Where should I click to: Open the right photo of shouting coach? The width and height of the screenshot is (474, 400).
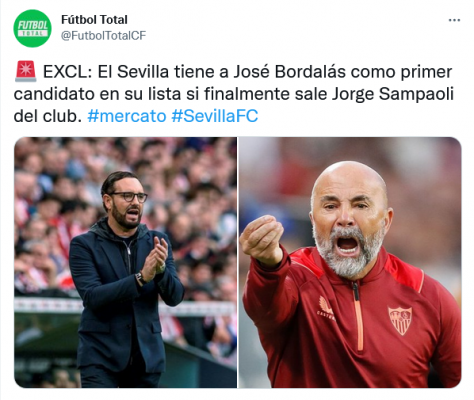[x=350, y=262]
